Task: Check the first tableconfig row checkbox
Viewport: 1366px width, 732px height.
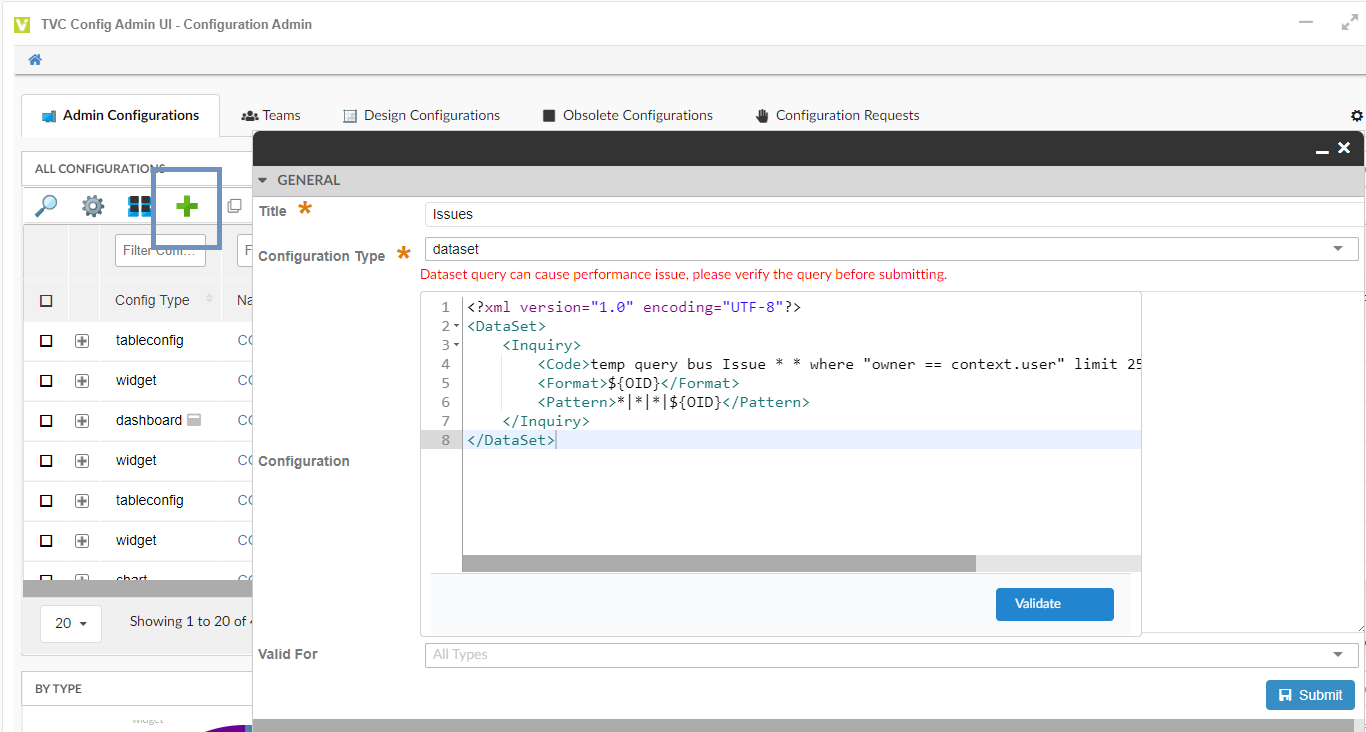Action: pyautogui.click(x=46, y=341)
